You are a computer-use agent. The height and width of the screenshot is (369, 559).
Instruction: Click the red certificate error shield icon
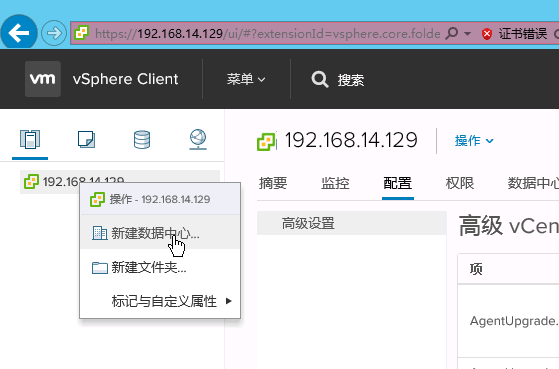click(487, 34)
